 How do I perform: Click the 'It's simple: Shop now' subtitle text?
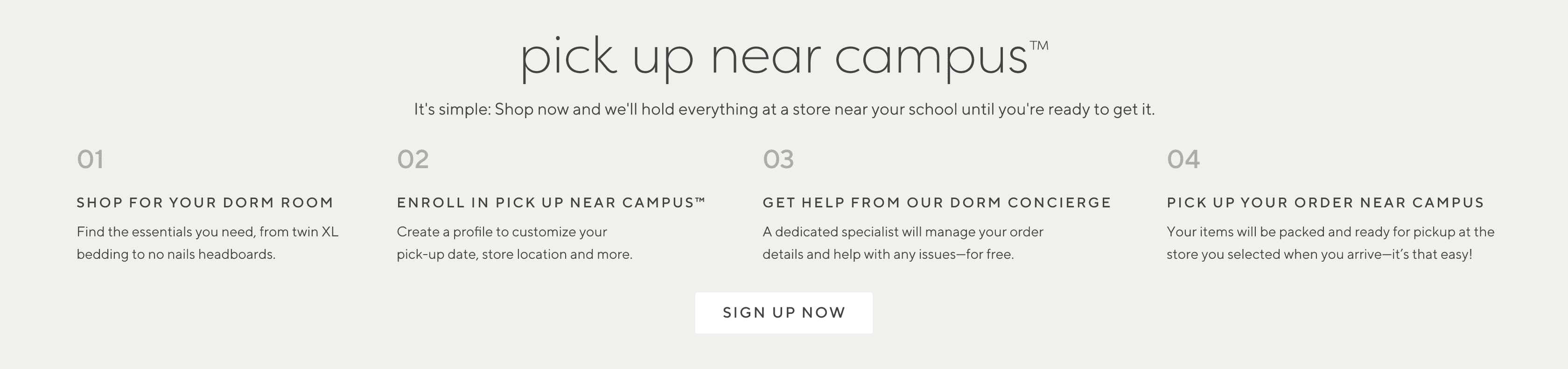coord(784,110)
